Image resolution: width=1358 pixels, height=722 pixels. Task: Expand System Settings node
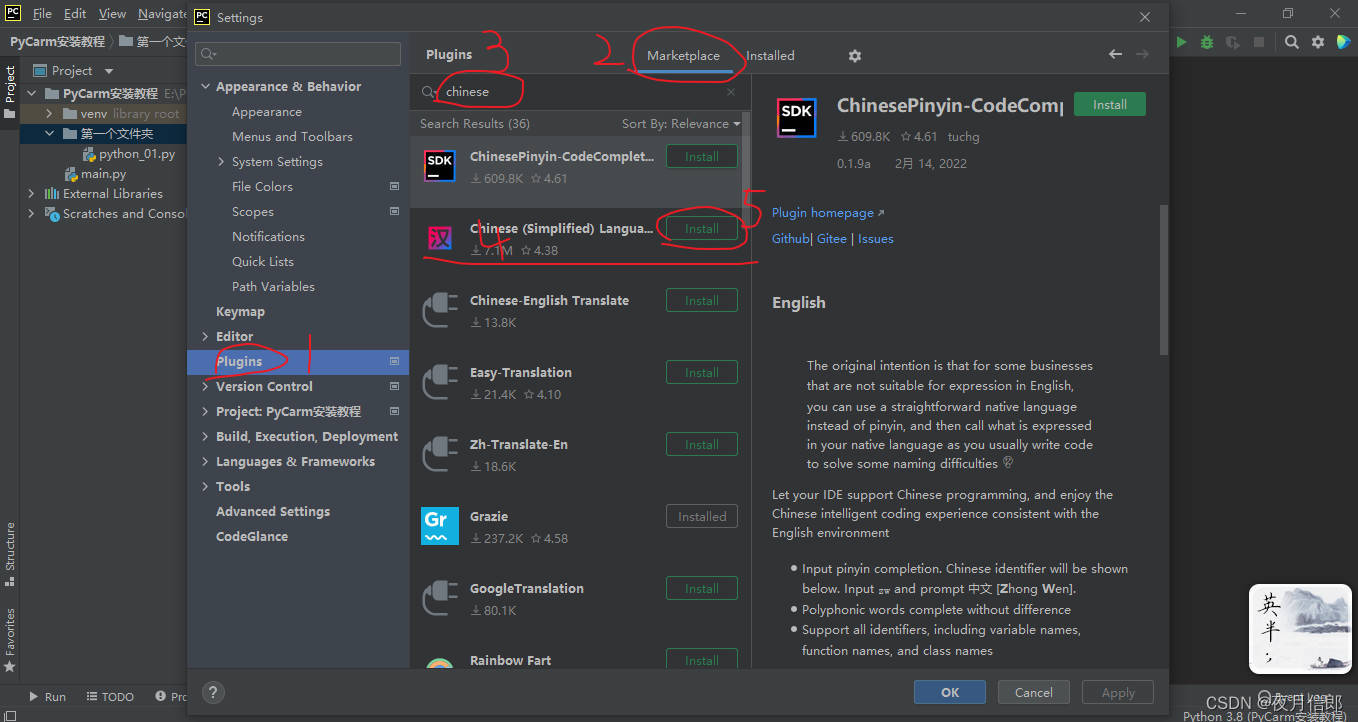(x=222, y=162)
